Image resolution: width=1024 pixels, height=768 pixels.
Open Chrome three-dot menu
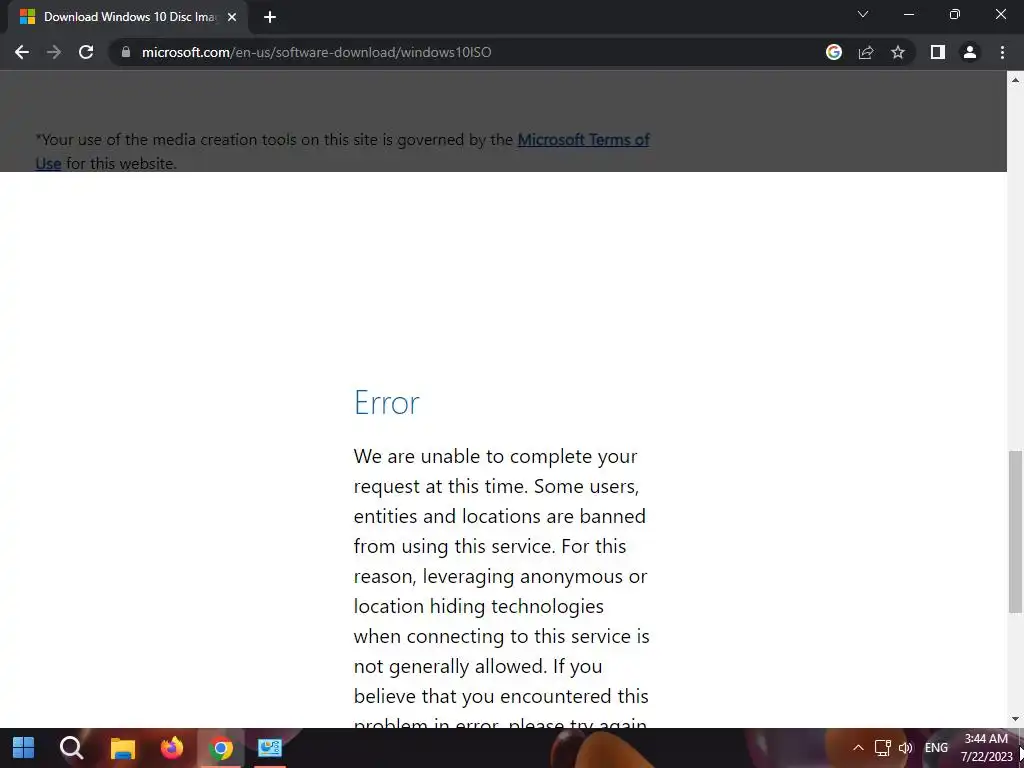(1002, 52)
